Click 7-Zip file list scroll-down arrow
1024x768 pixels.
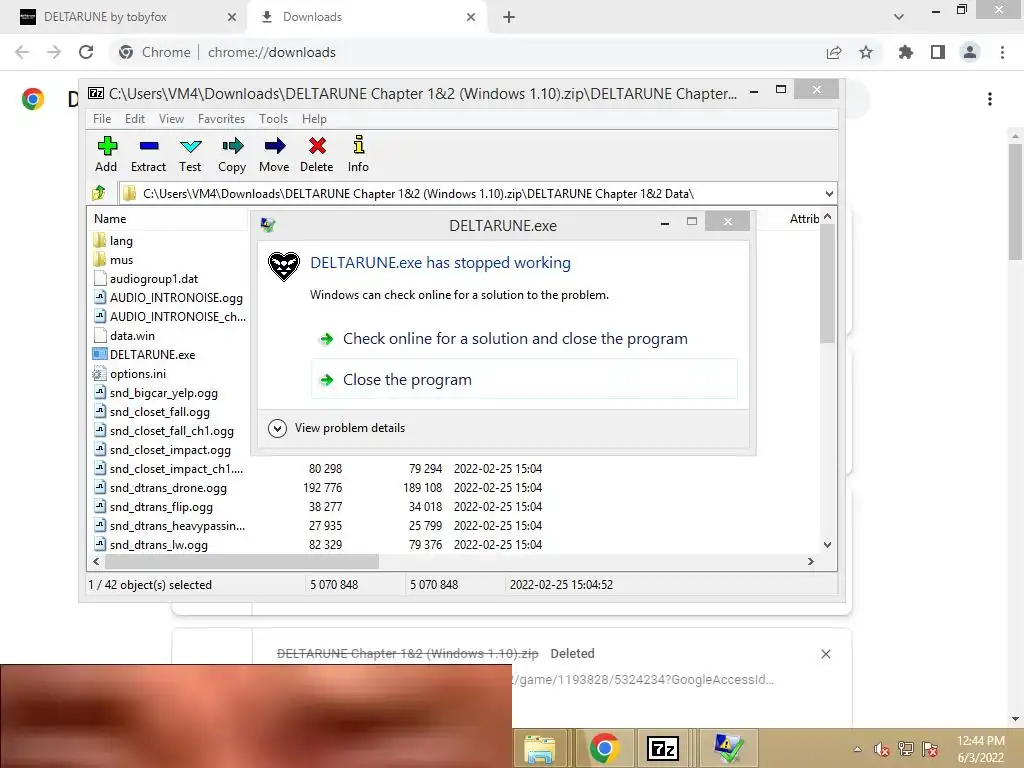click(x=827, y=545)
